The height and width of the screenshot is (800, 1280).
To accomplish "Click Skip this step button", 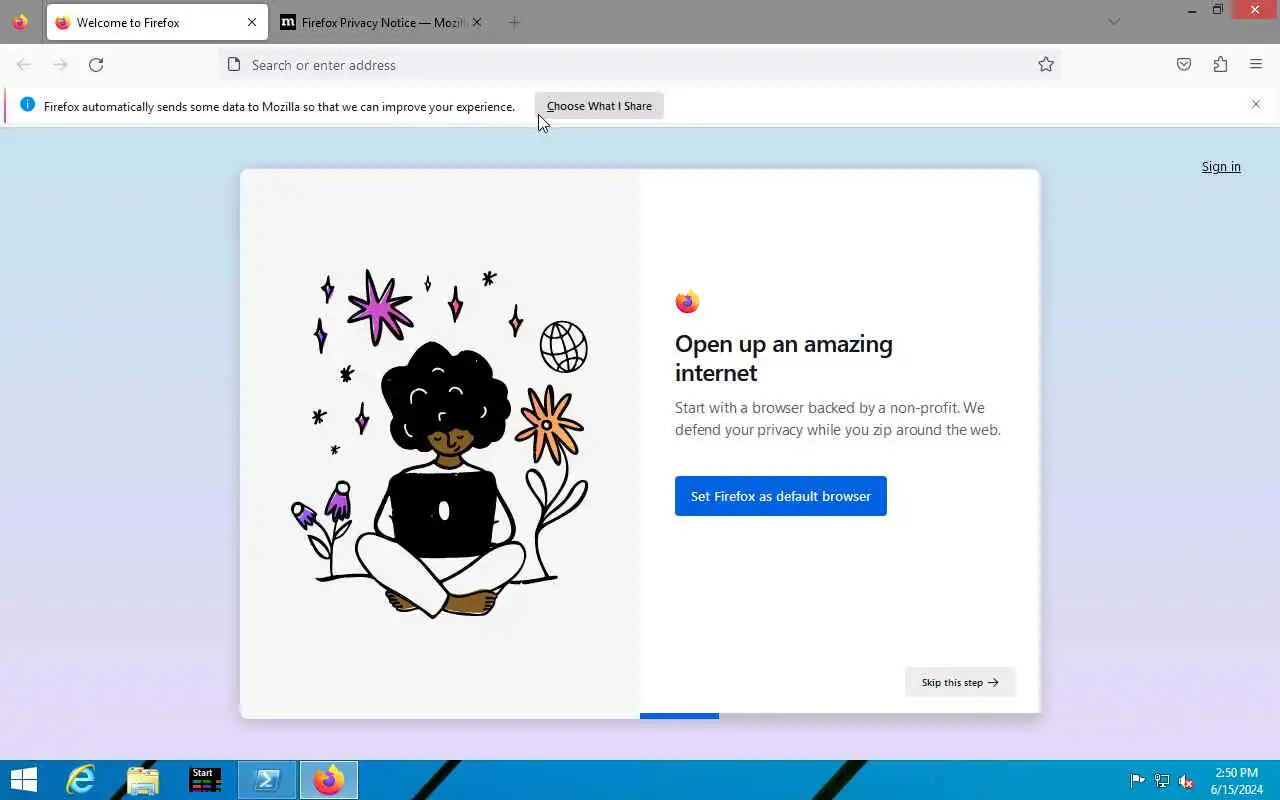I will pyautogui.click(x=960, y=682).
